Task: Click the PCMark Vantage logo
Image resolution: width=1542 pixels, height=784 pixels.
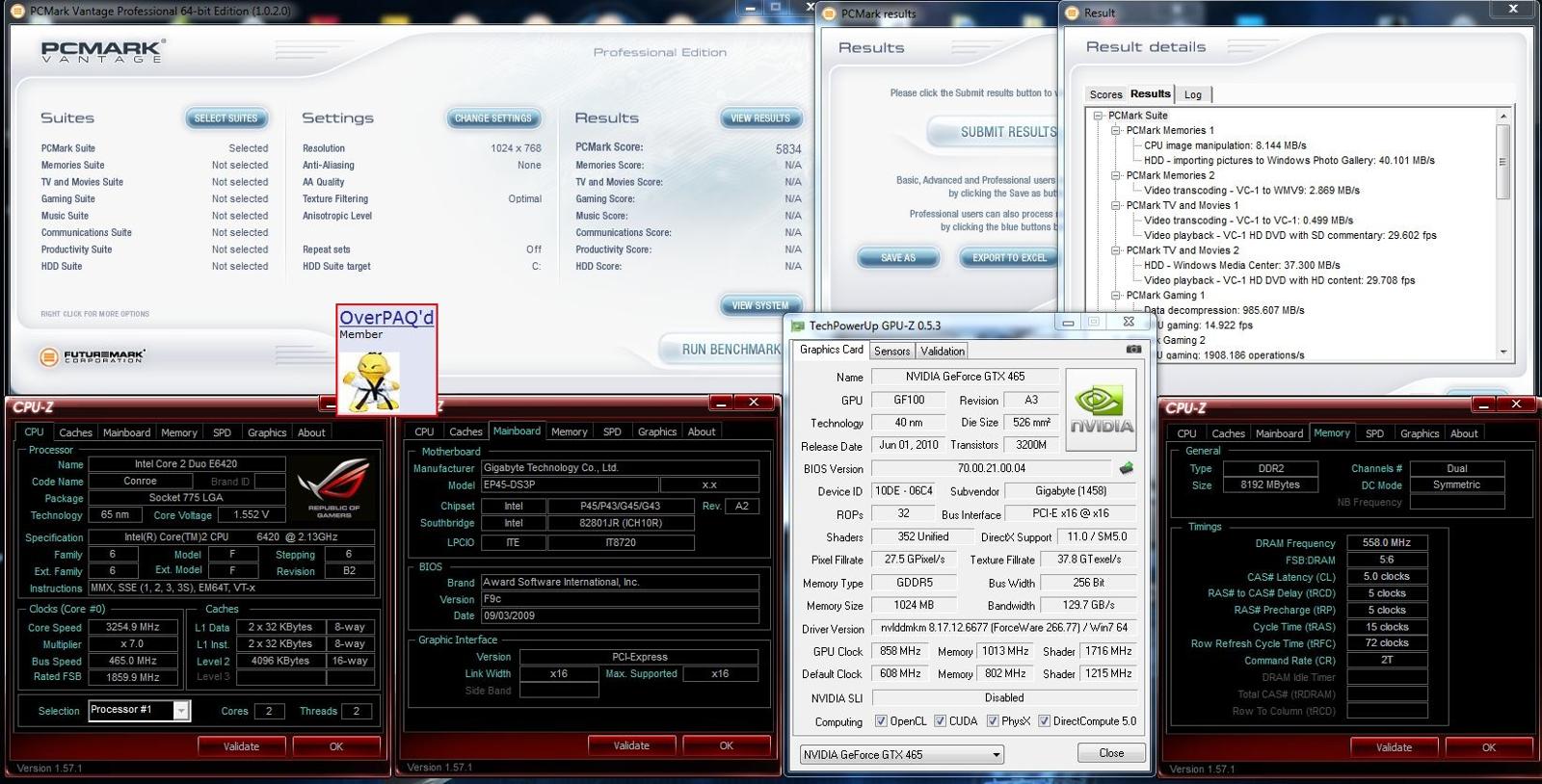Action: (103, 51)
